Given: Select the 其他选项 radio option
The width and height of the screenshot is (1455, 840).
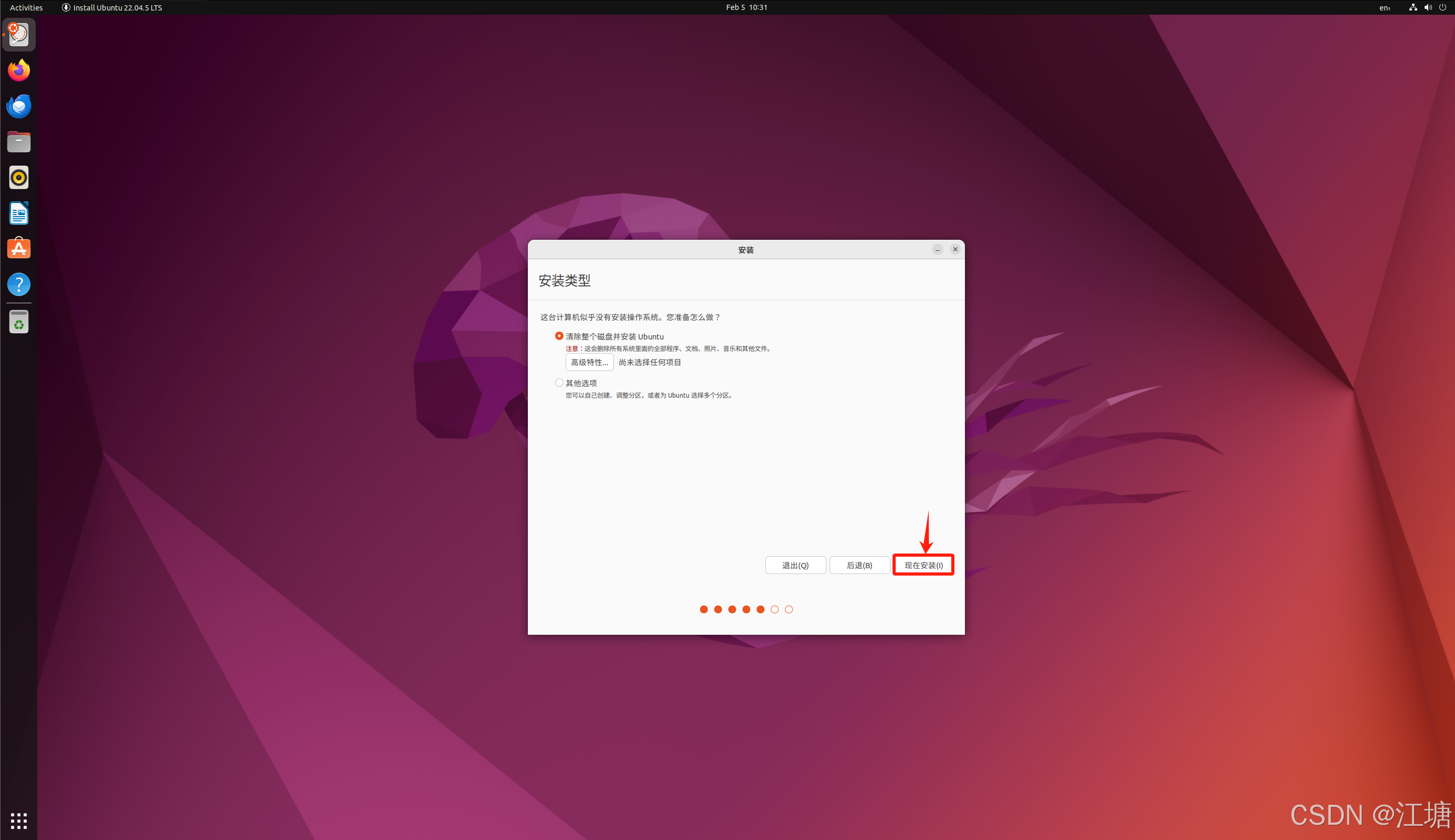Looking at the screenshot, I should [x=559, y=382].
